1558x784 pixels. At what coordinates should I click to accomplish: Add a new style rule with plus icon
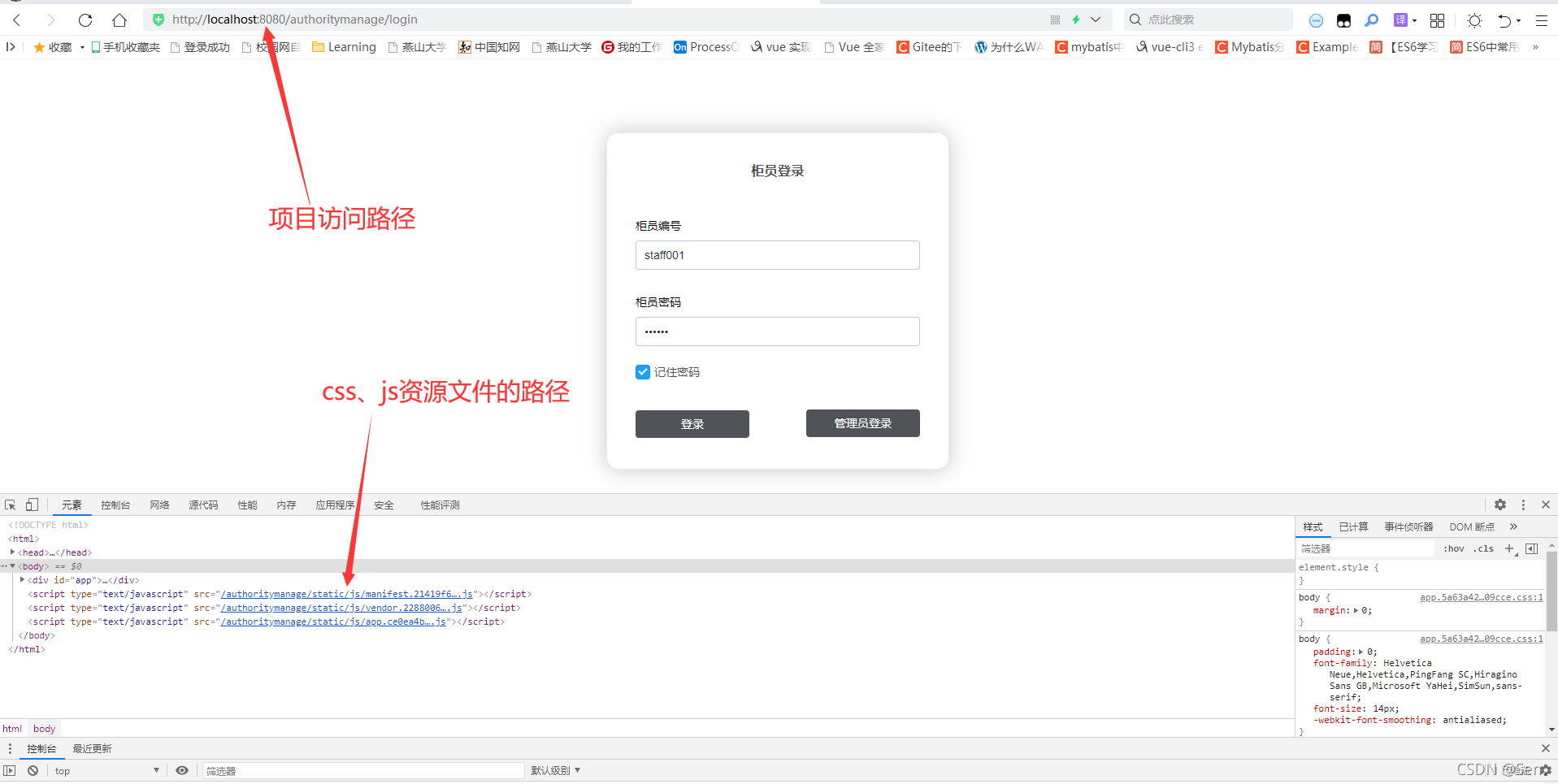coord(1510,549)
